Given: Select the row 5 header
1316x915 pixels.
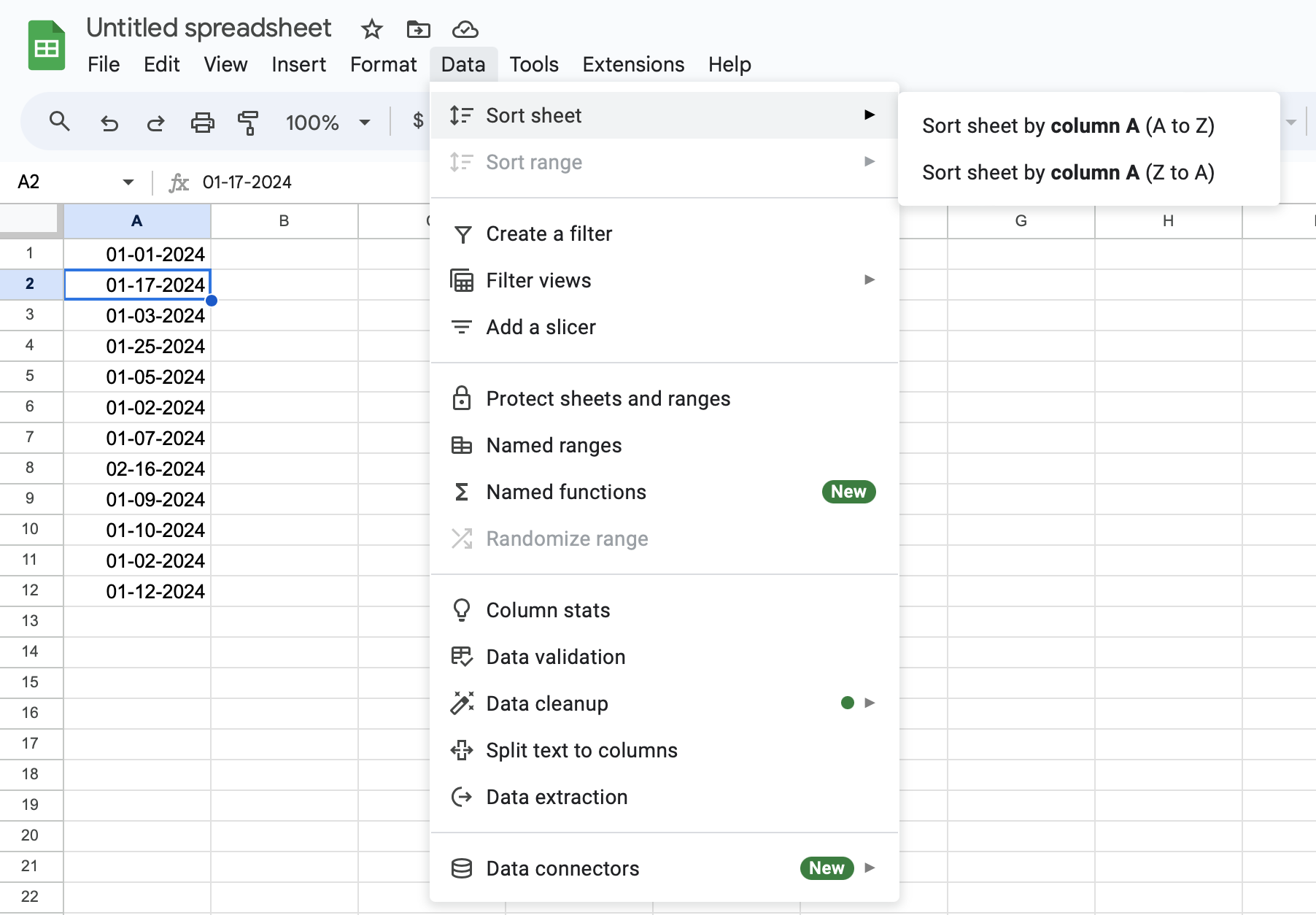Looking at the screenshot, I should click(31, 376).
